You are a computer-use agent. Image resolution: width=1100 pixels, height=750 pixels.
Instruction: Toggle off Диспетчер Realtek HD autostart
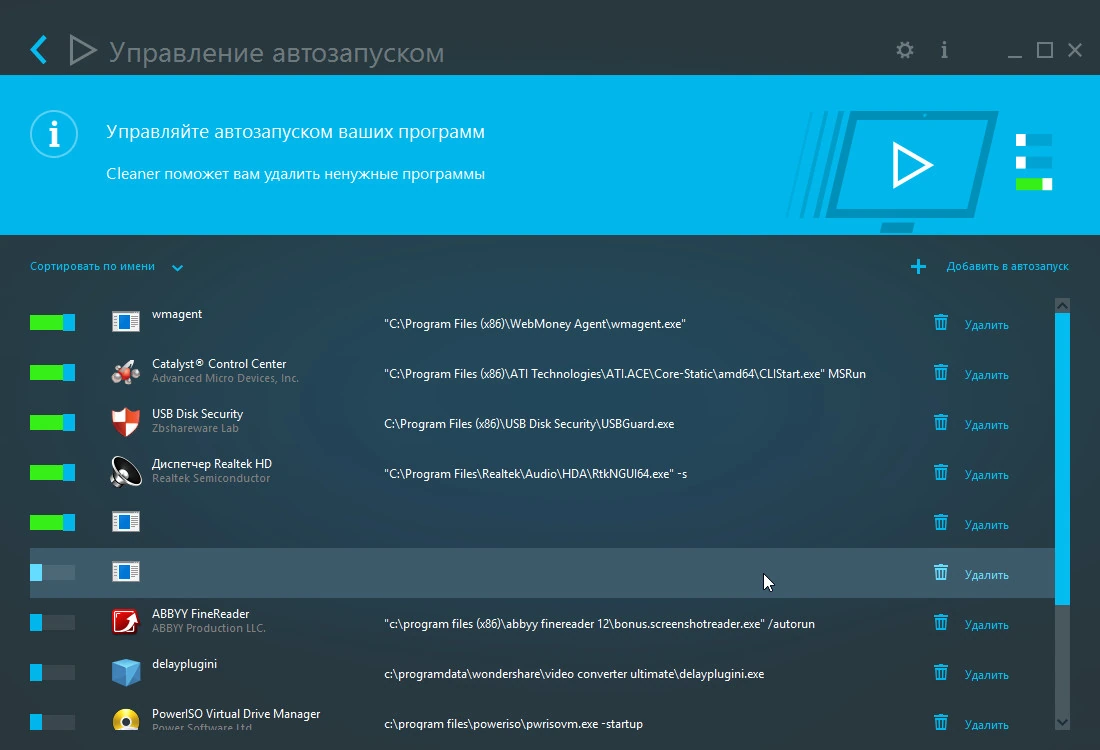[x=53, y=472]
